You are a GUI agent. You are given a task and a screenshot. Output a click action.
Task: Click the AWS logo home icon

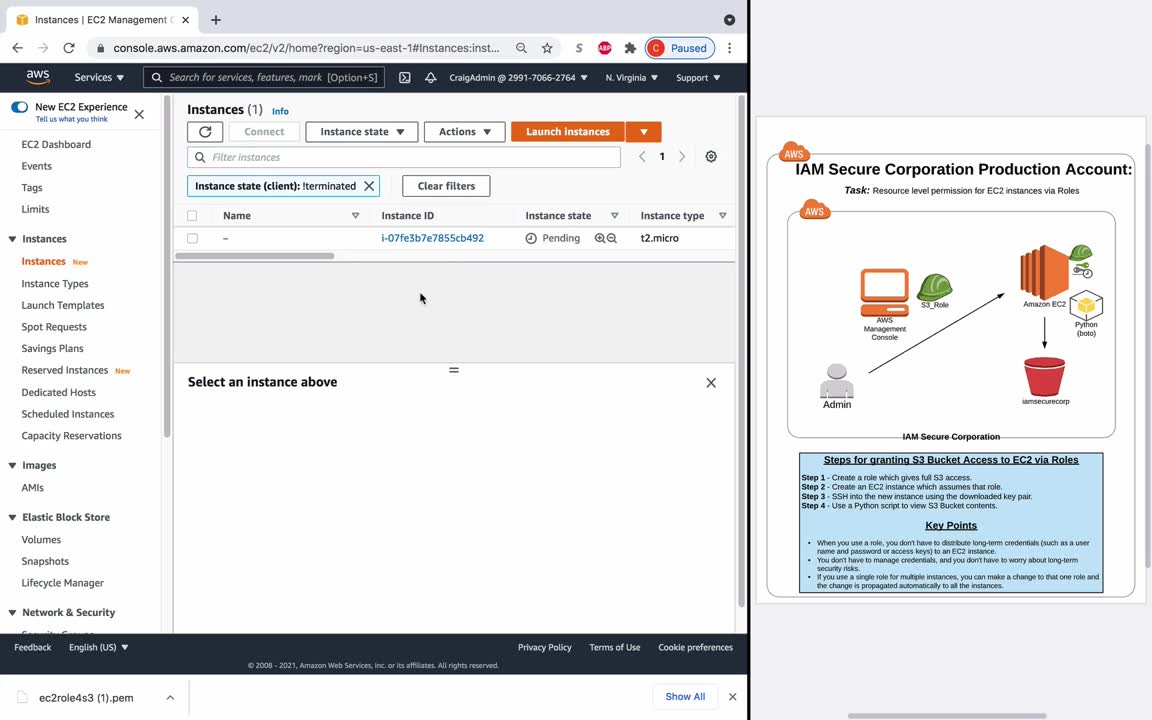pyautogui.click(x=37, y=77)
